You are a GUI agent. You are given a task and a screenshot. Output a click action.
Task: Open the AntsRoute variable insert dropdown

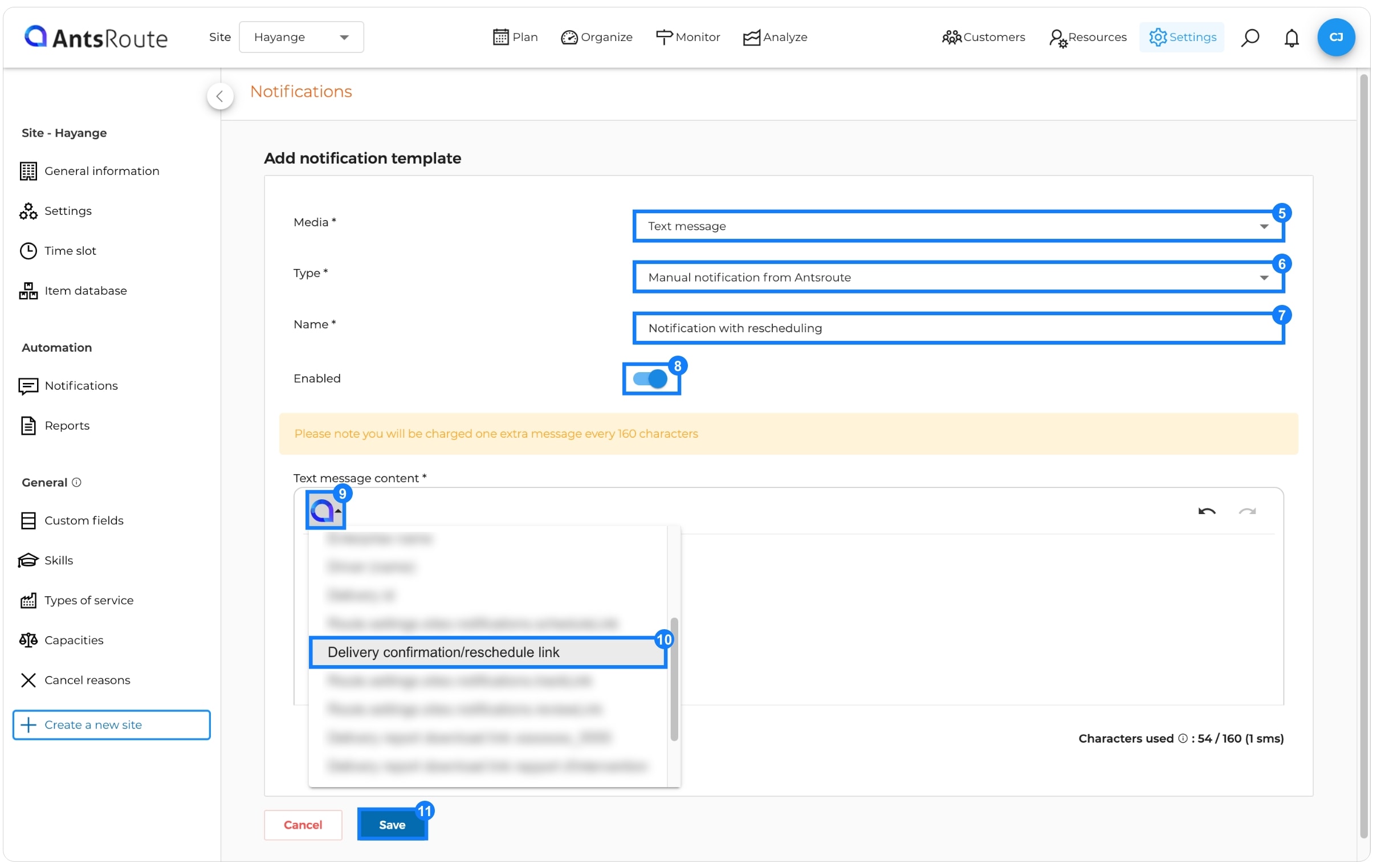tap(325, 511)
